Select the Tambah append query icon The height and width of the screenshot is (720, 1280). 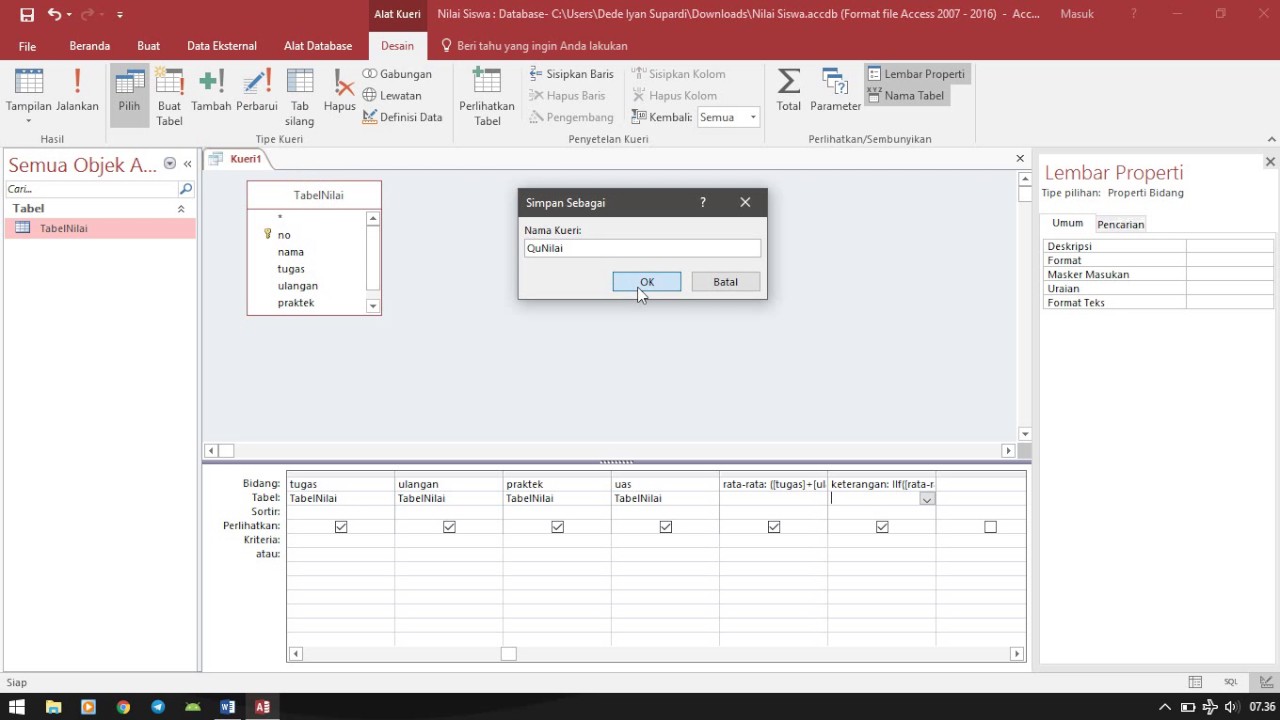[211, 92]
